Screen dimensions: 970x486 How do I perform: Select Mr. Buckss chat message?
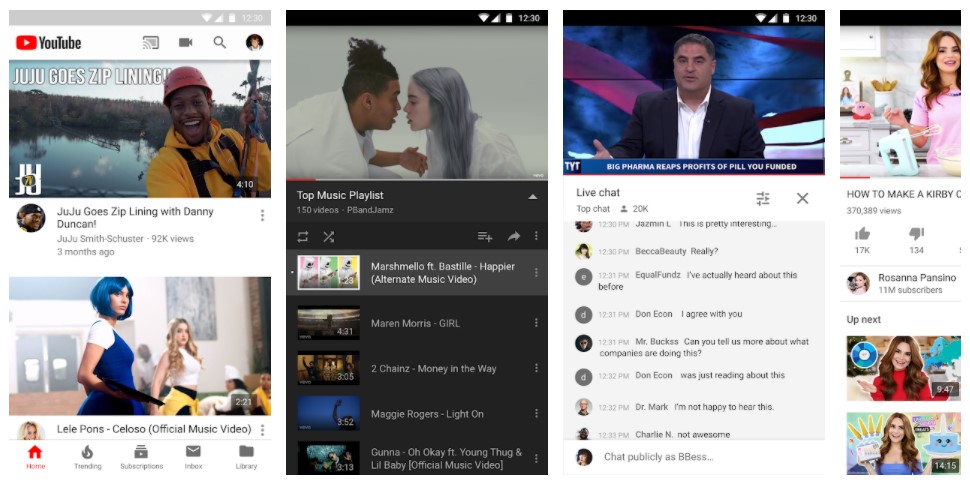[x=693, y=347]
